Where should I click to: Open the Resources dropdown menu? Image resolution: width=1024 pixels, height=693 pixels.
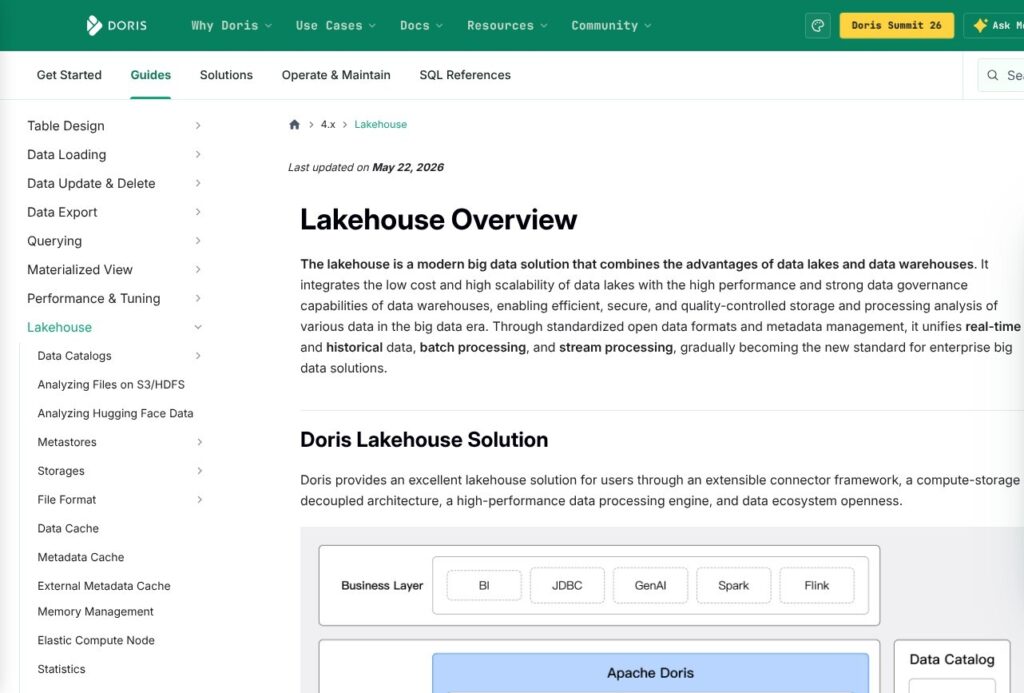(507, 25)
